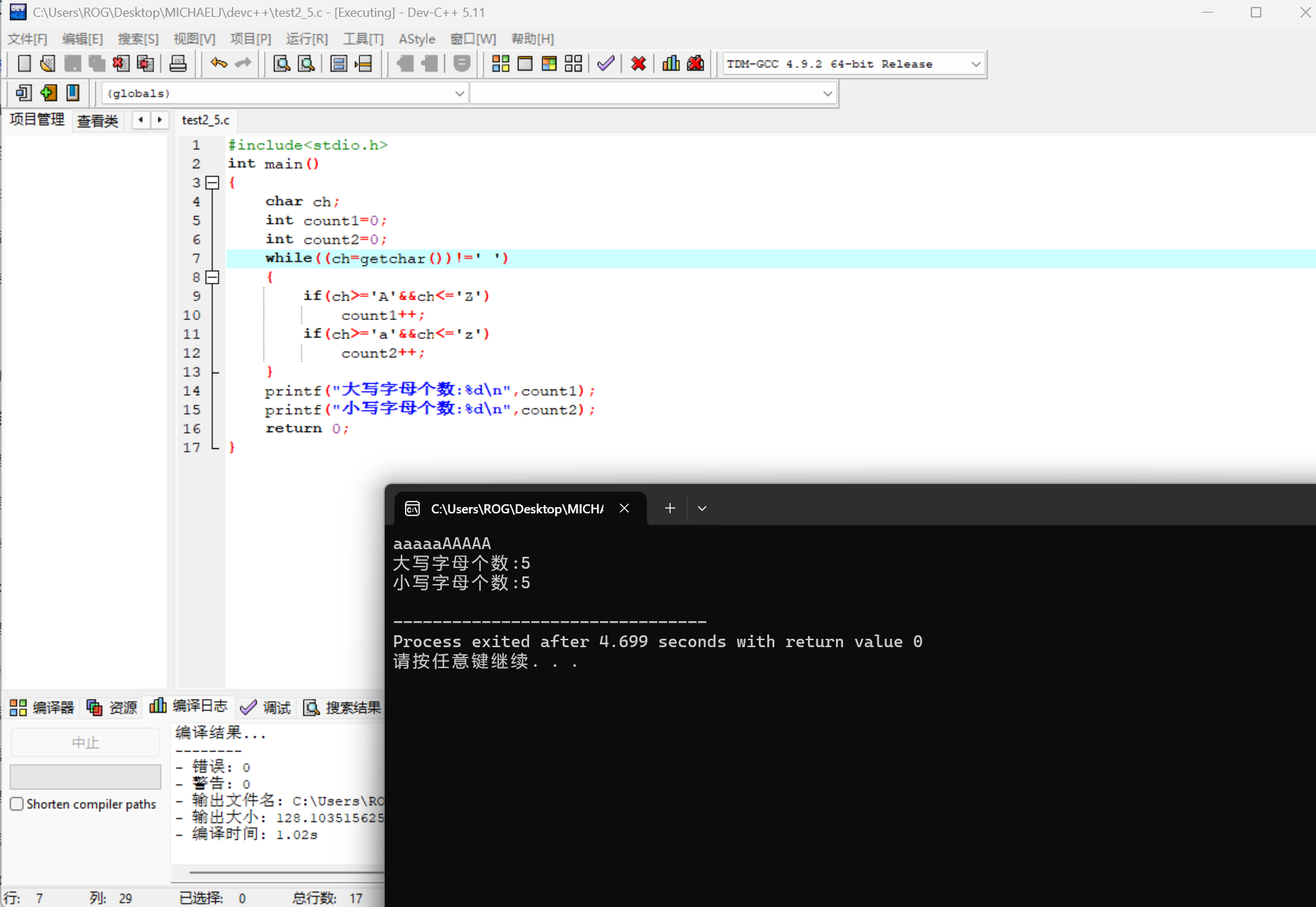
Task: Click the Compile icon
Action: pyautogui.click(x=500, y=64)
